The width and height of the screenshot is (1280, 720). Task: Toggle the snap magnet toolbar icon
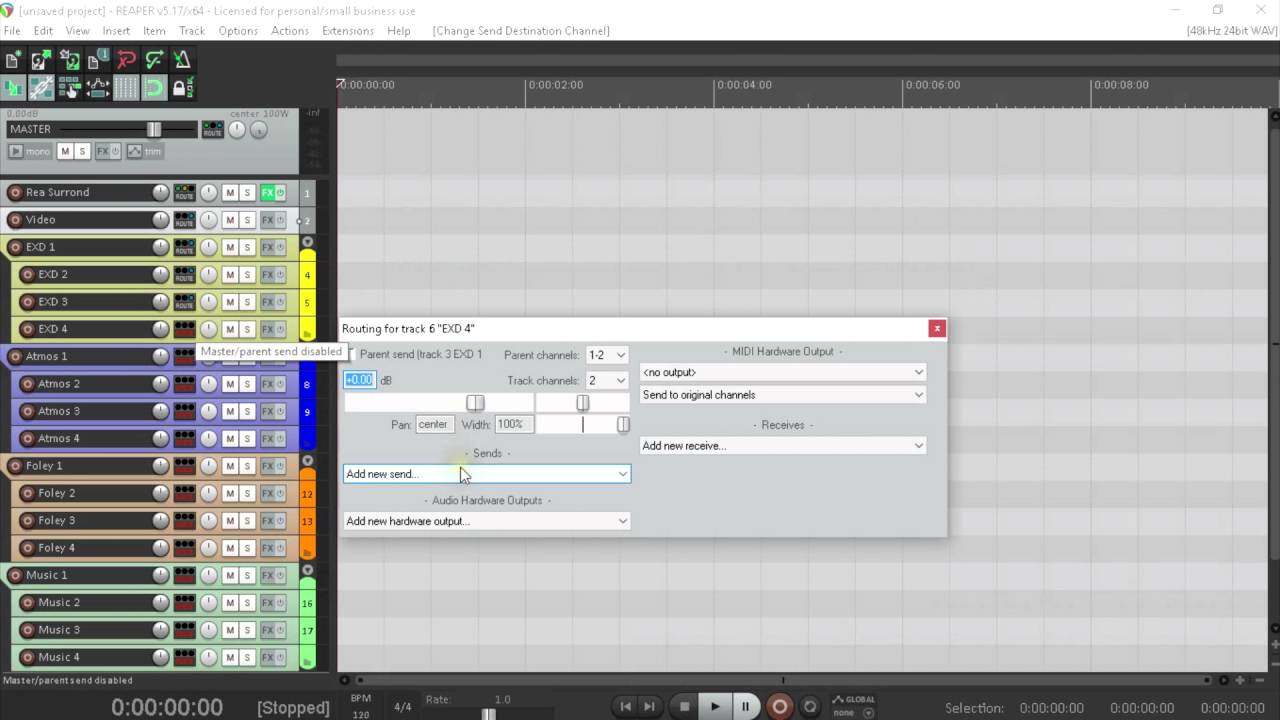(x=153, y=88)
